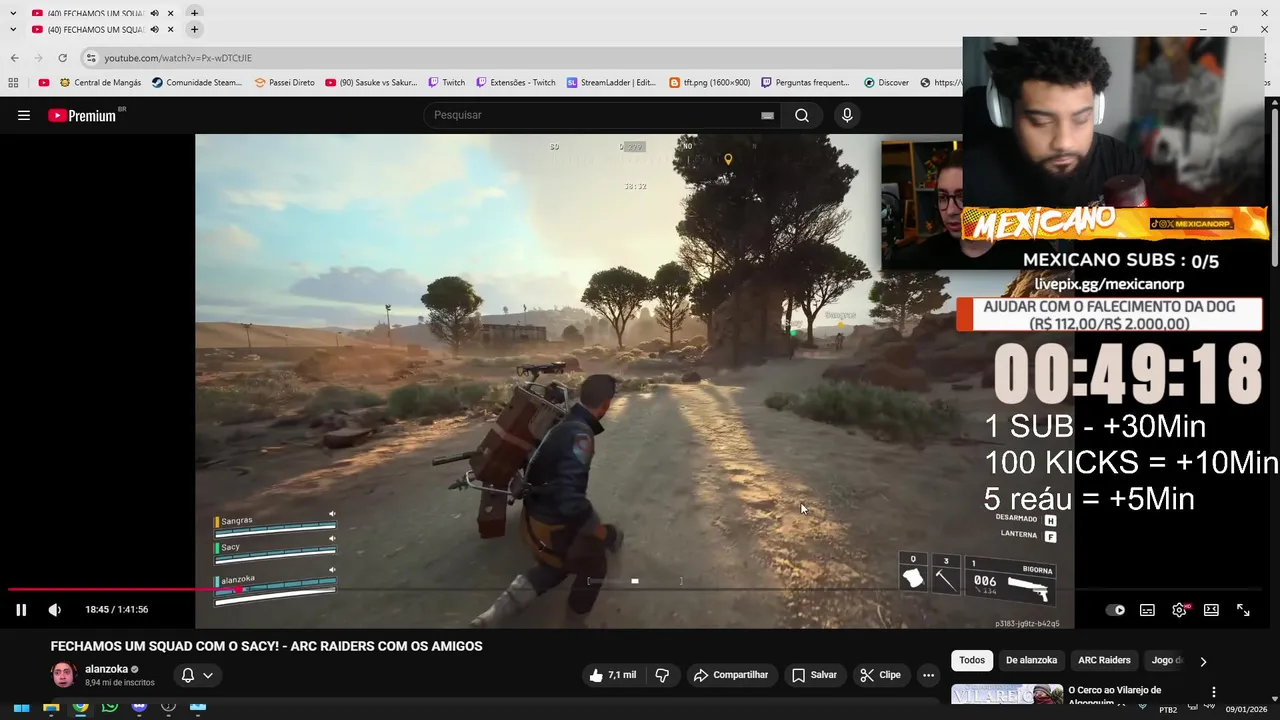Reload the YouTube page
Image resolution: width=1280 pixels, height=720 pixels.
(x=62, y=58)
